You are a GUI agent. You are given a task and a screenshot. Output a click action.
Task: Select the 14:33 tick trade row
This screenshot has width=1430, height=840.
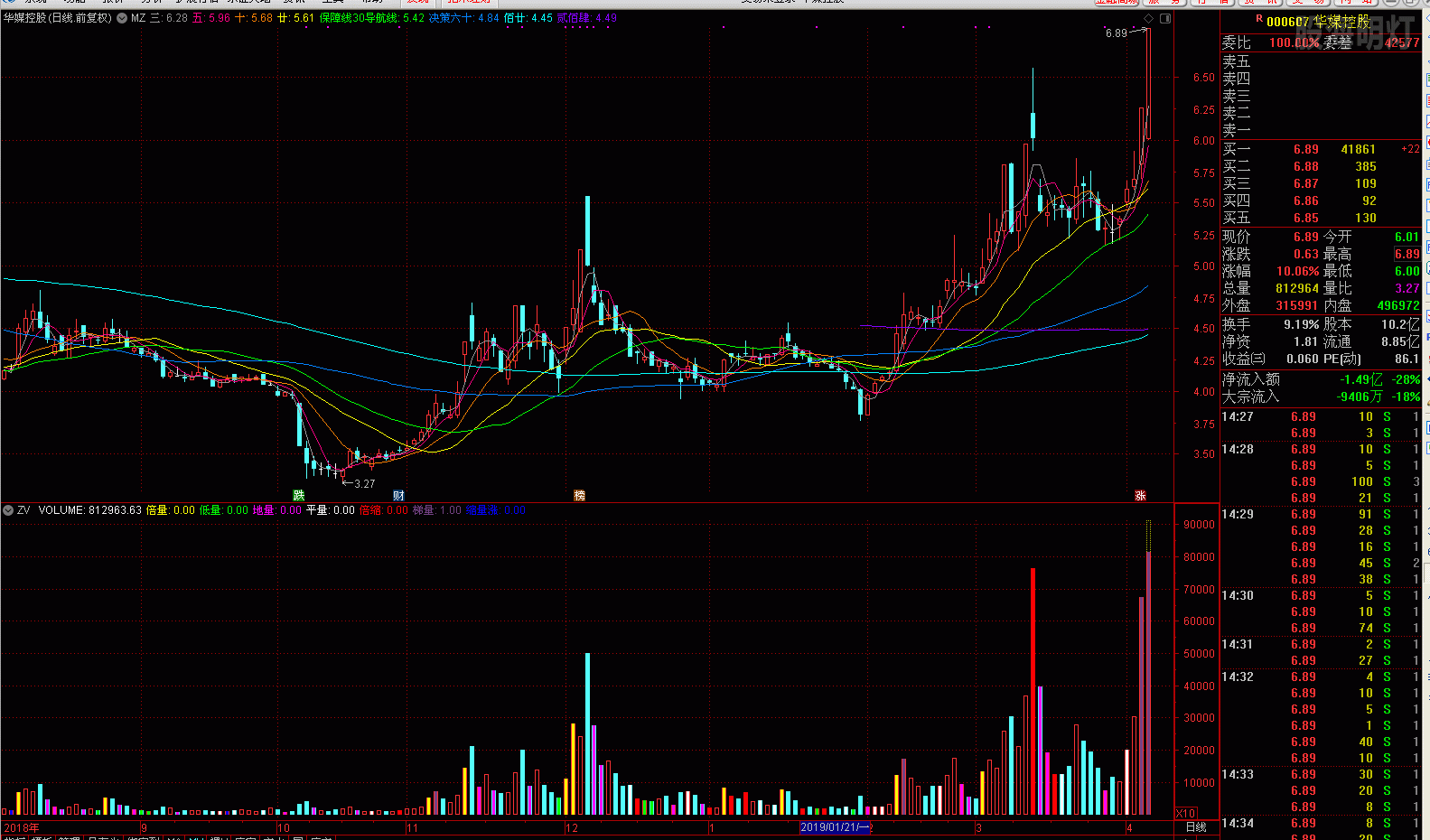[1322, 774]
